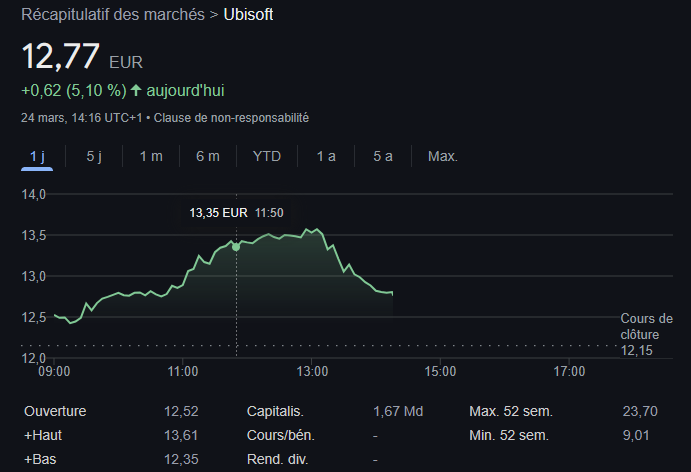The width and height of the screenshot is (691, 472).
Task: Click the 12,0 price axis label
Action: click(x=33, y=358)
